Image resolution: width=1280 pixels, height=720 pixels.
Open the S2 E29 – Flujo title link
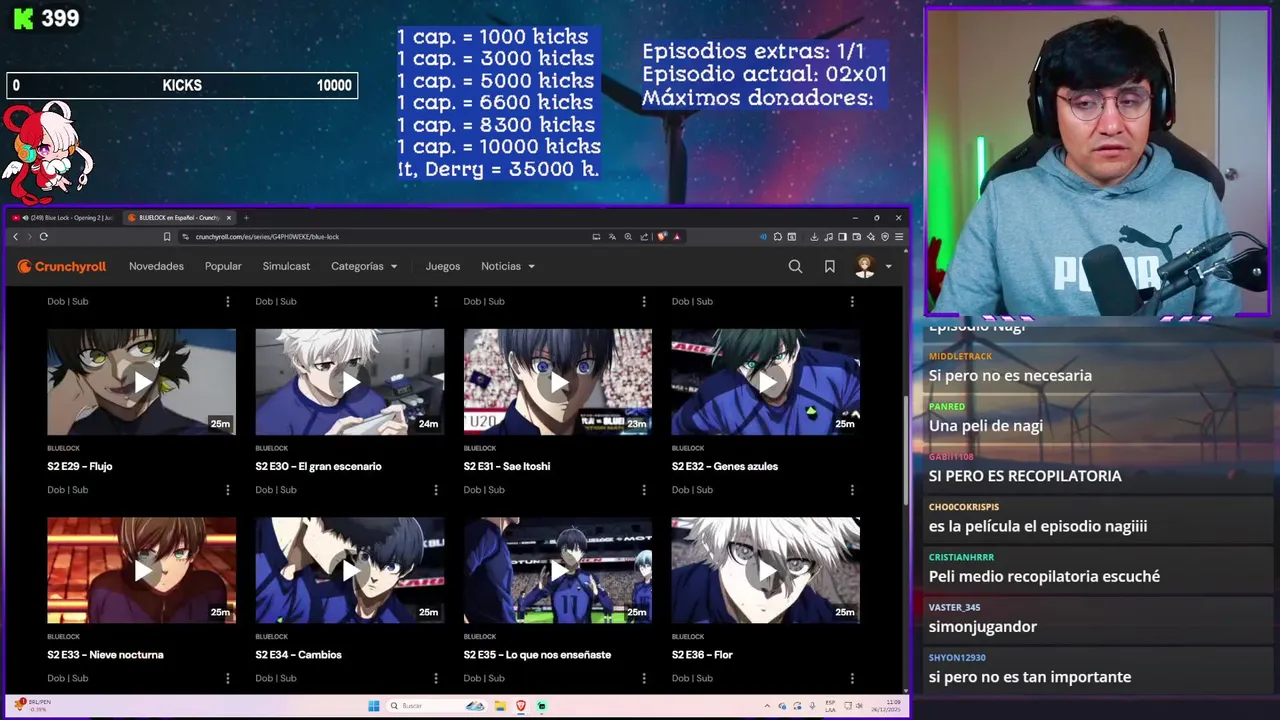click(80, 466)
